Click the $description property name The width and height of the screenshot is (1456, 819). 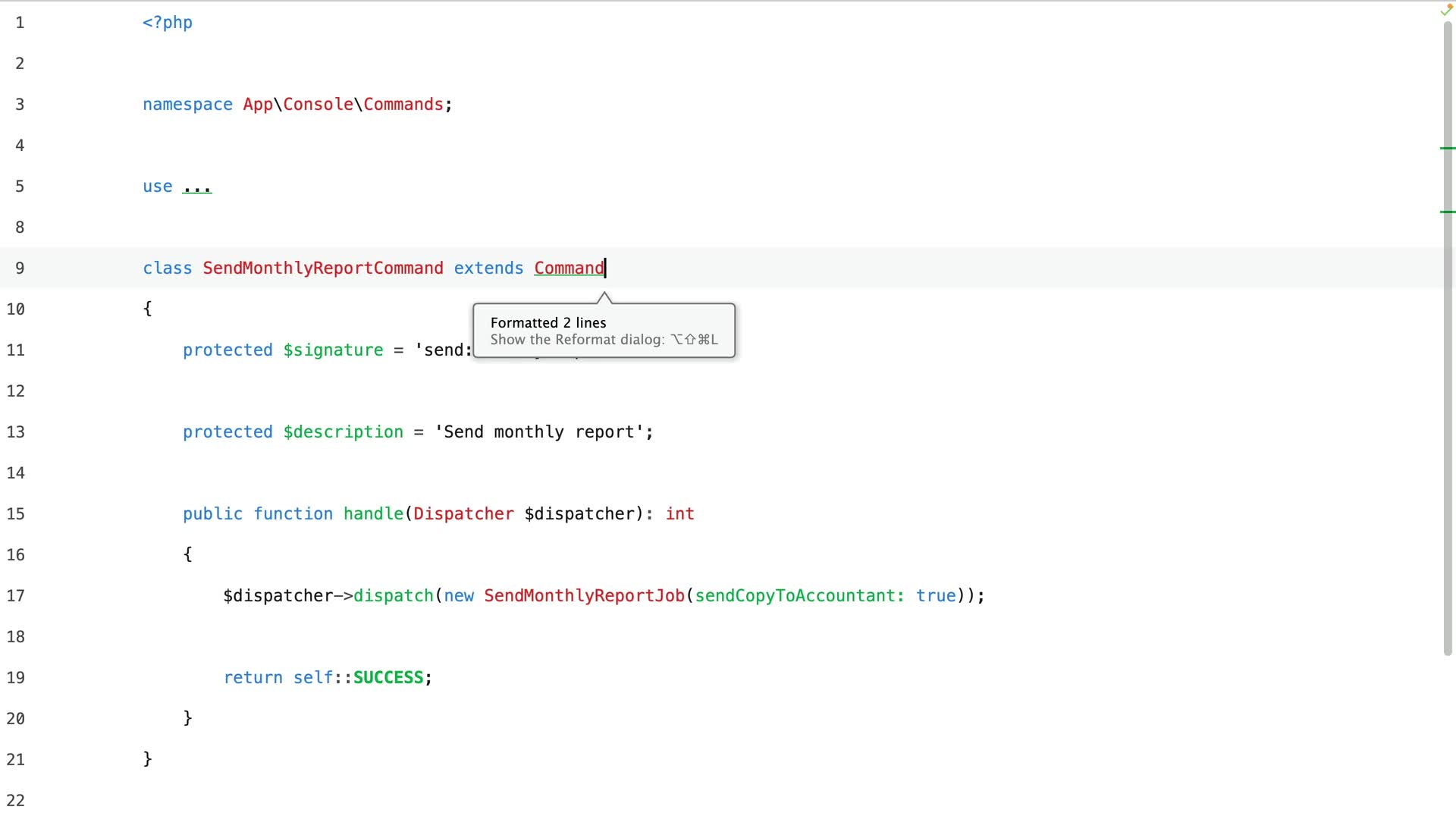point(343,432)
